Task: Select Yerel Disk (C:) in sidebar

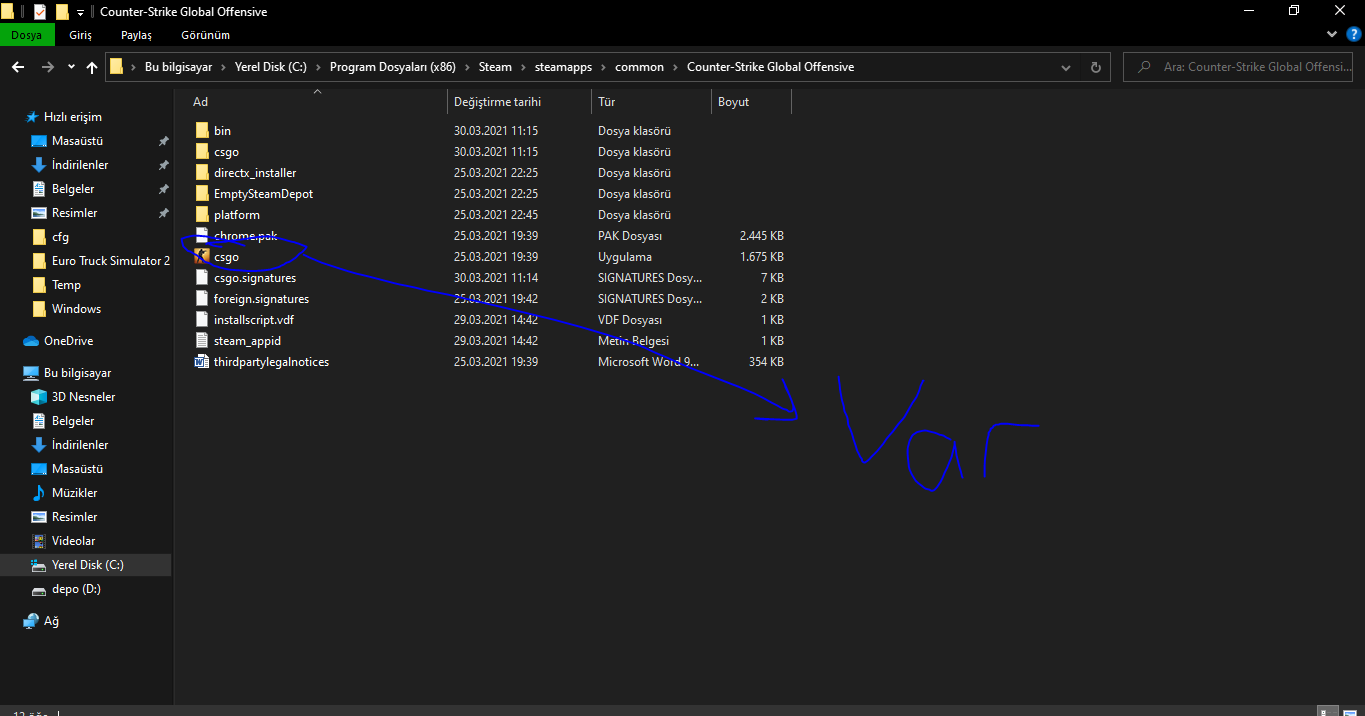Action: click(87, 565)
